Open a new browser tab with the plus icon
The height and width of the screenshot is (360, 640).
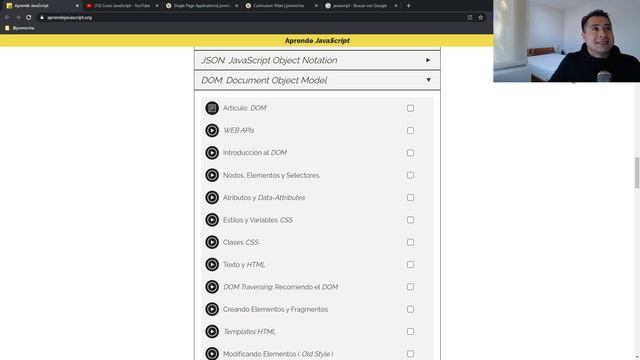click(409, 6)
